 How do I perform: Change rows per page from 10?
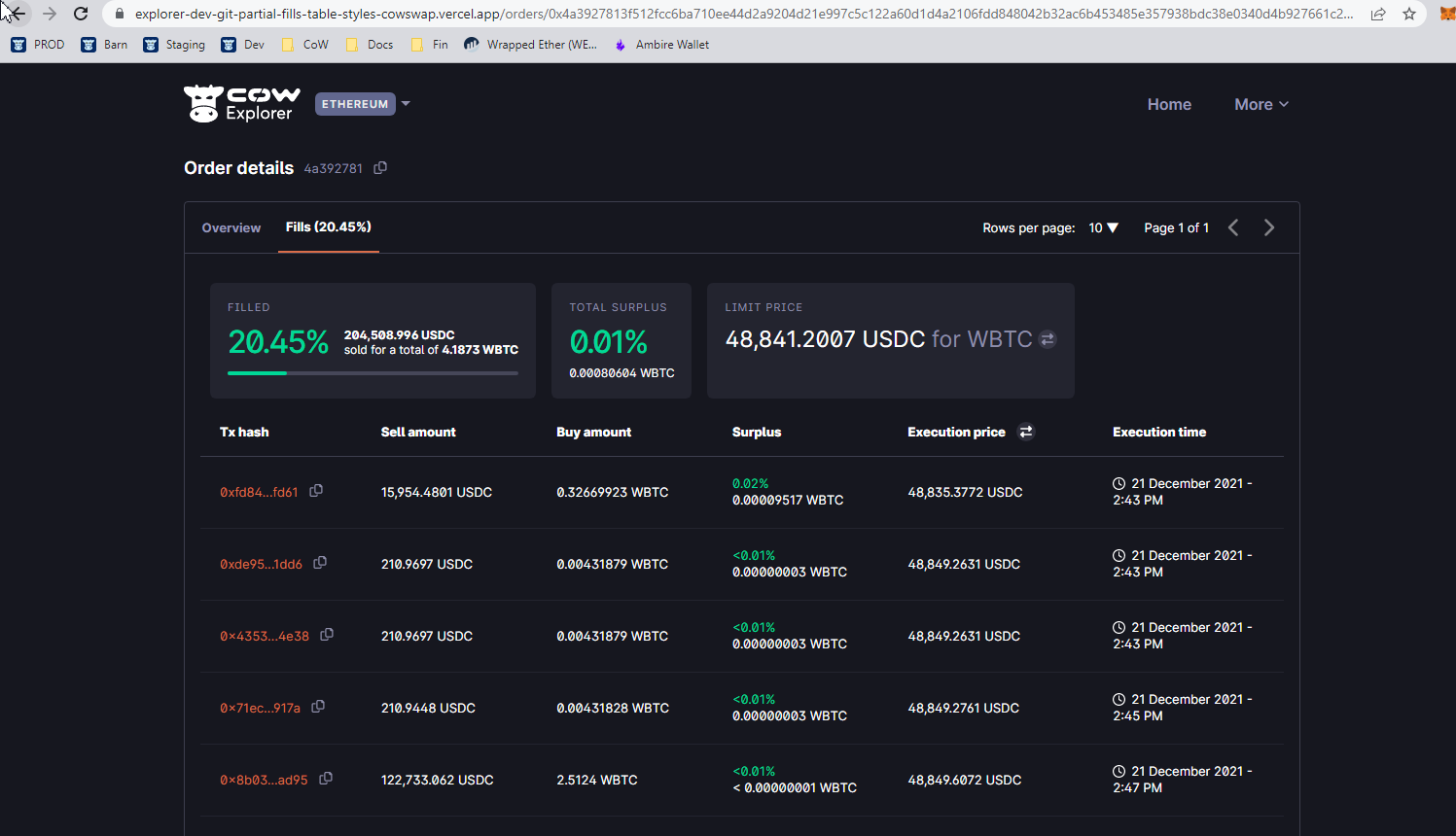pyautogui.click(x=1104, y=227)
